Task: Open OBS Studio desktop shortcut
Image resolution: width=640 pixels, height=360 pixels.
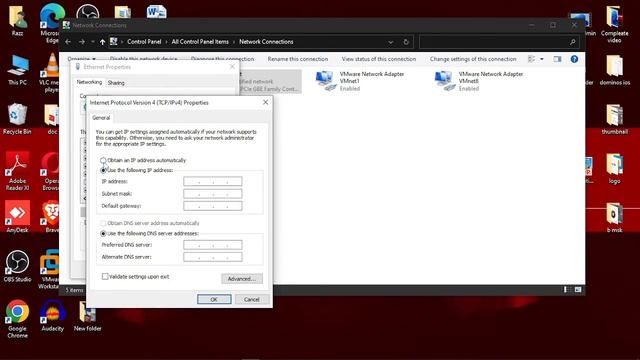Action: 17,266
